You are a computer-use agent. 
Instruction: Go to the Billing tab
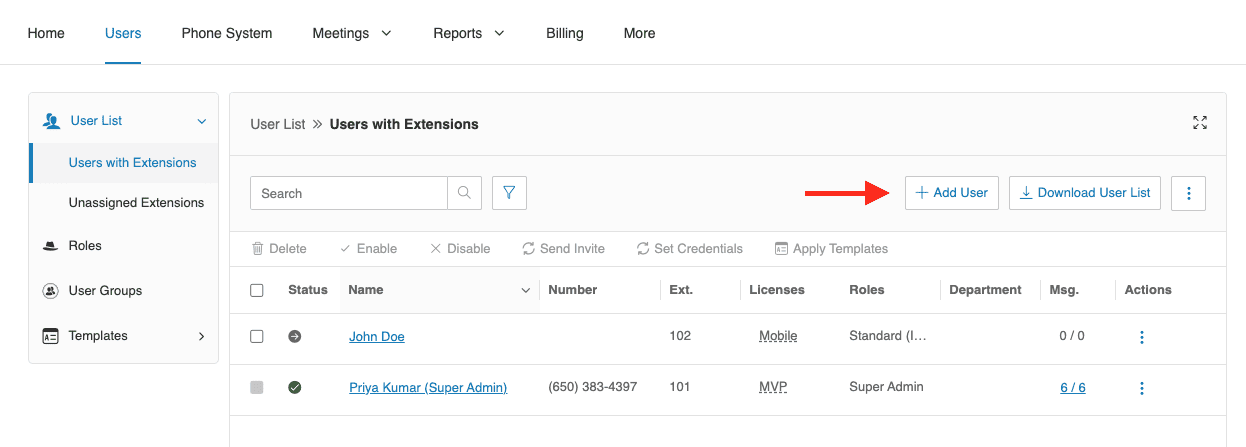click(564, 33)
